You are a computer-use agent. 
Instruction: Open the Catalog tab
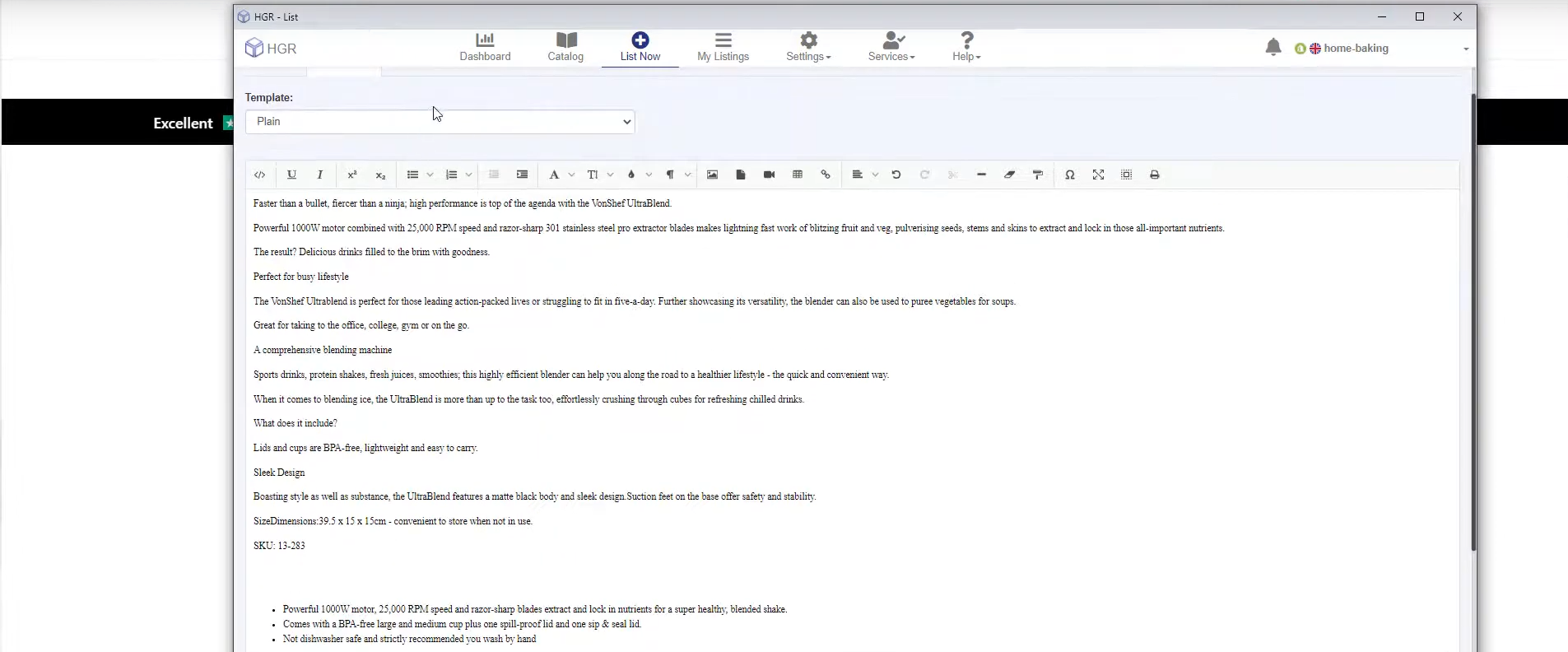[x=565, y=47]
